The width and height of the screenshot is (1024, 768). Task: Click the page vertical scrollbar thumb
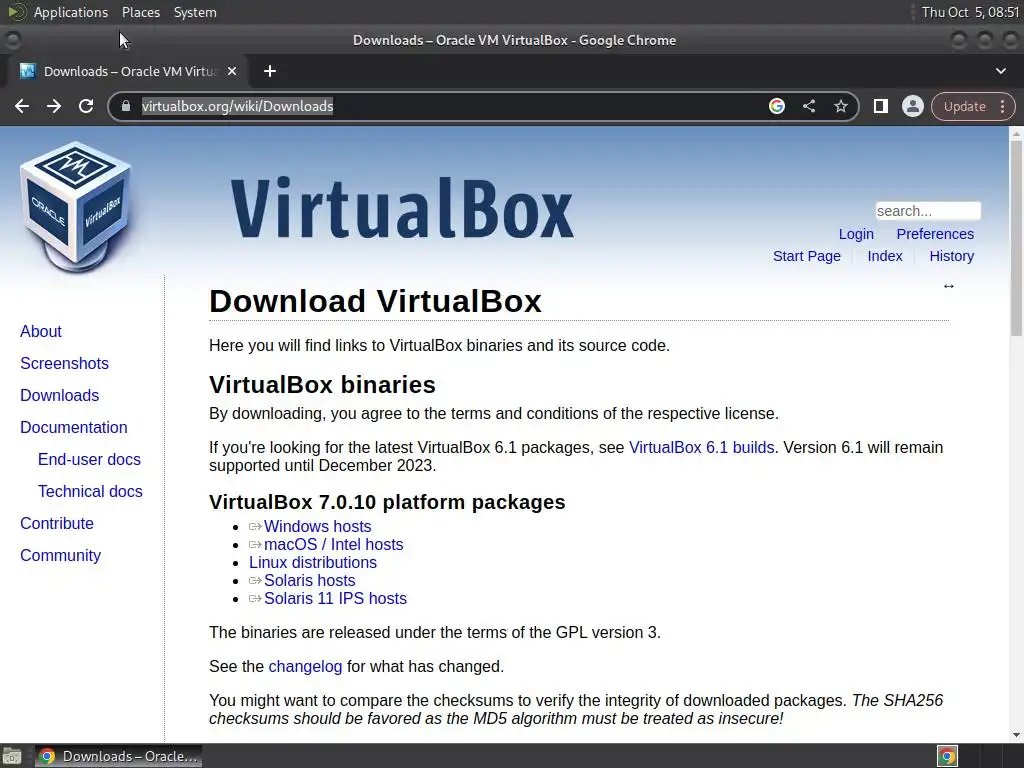[x=1016, y=238]
